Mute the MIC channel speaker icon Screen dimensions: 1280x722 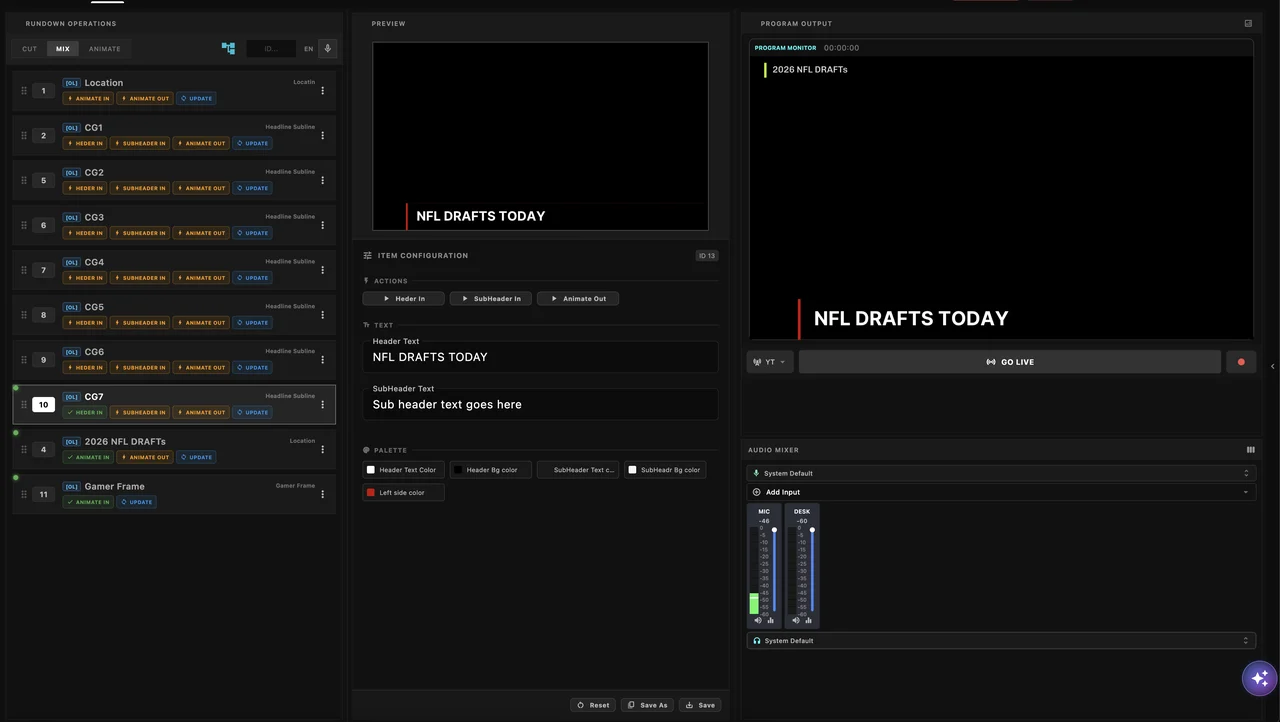click(x=757, y=620)
